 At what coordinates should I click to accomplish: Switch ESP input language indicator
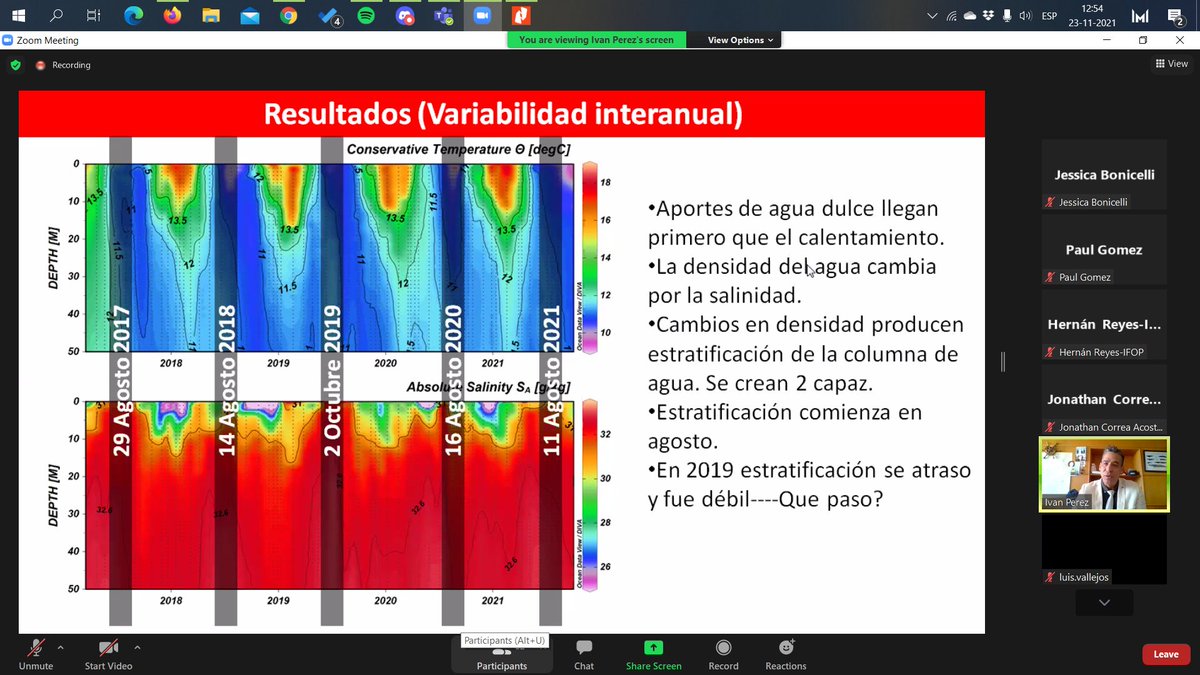coord(1050,16)
